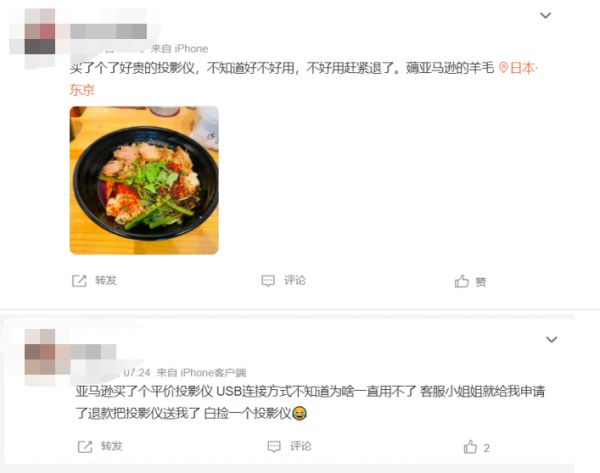The image size is (600, 473).
Task: Like the second post showing 2 likes
Action: [x=471, y=447]
